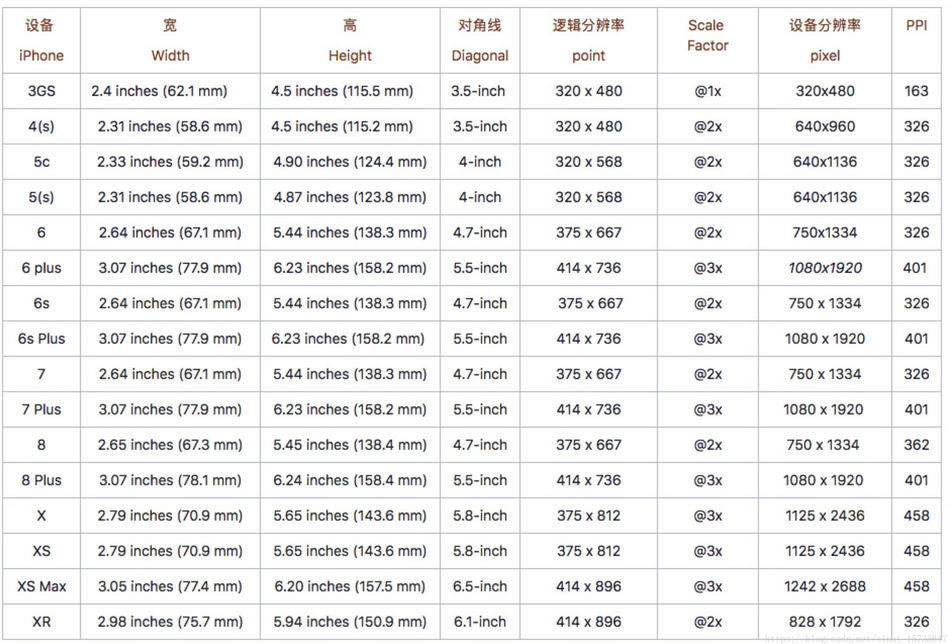Image resolution: width=948 pixels, height=644 pixels.
Task: Select the 5(s) row '320 x 568' cell
Action: coord(588,197)
